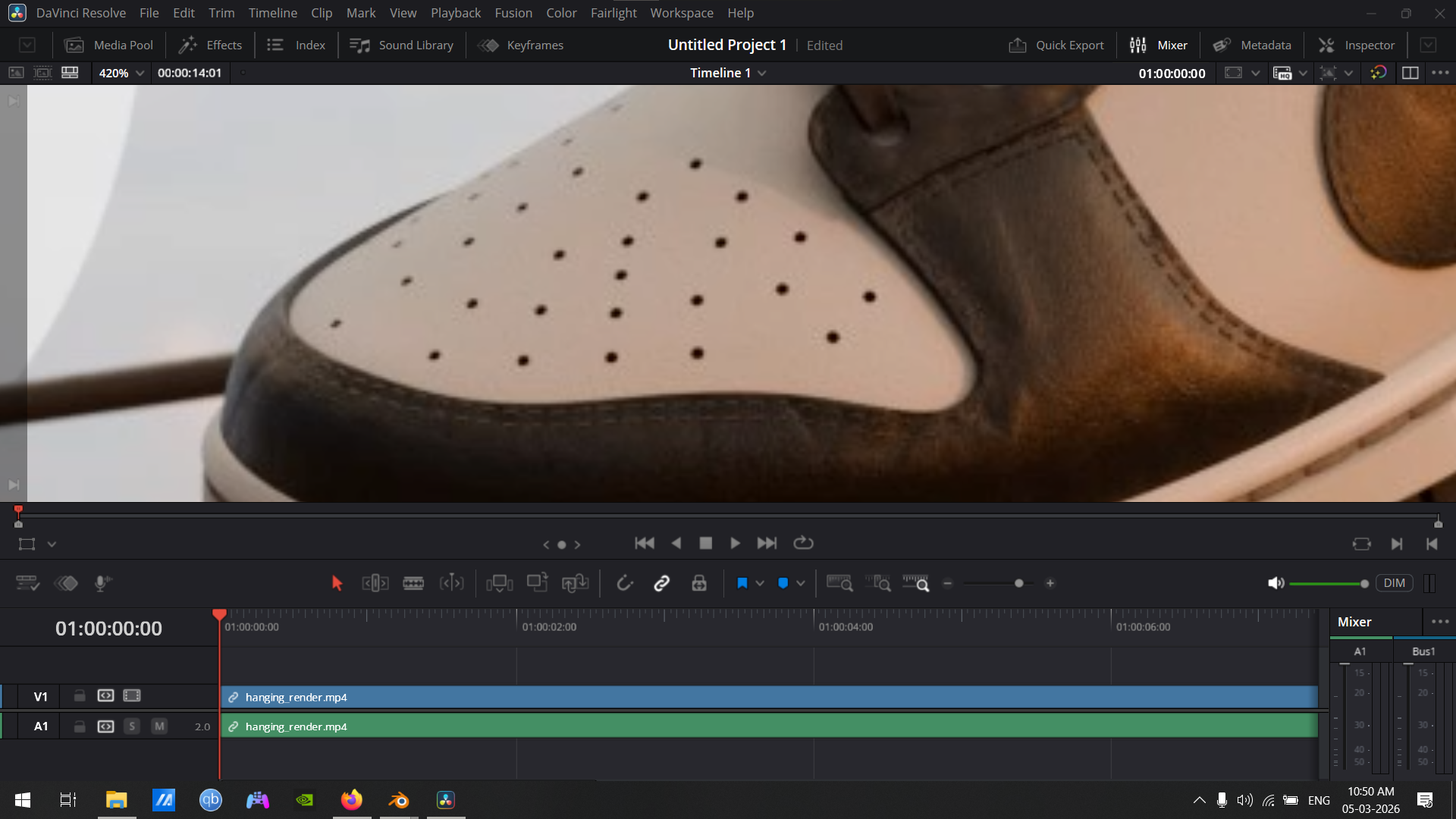
Task: Add a blue marker at the playhead
Action: click(783, 583)
